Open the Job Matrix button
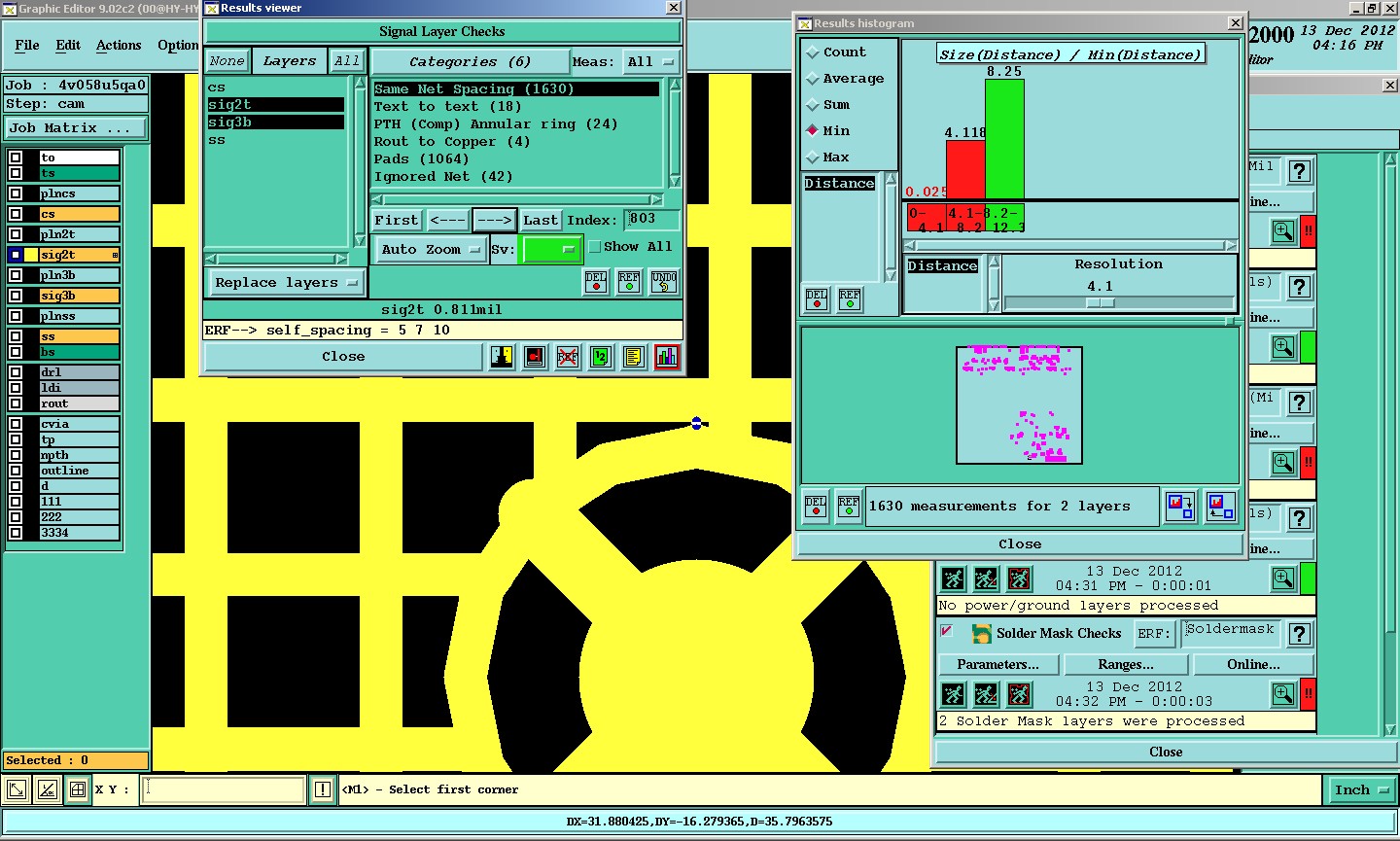Screen dimensions: 1400x841 click(x=77, y=128)
